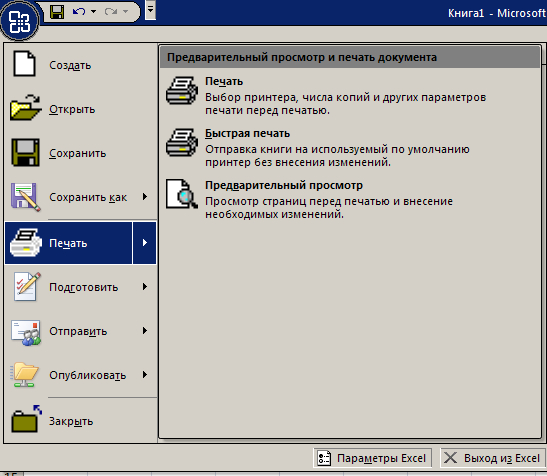Click the Redo arrow icon

111,12
